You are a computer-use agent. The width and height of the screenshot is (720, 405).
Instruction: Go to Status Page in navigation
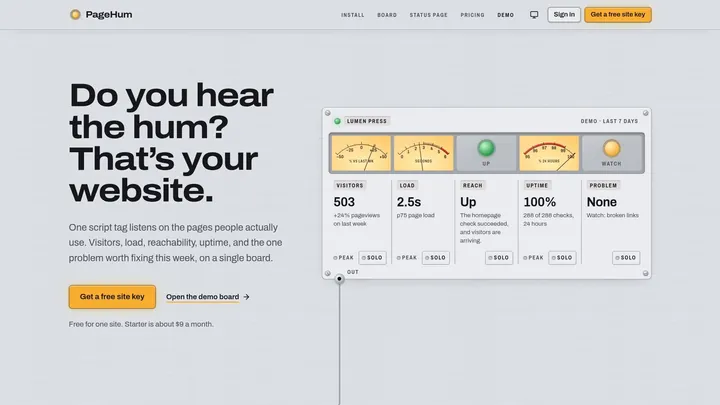coord(428,15)
